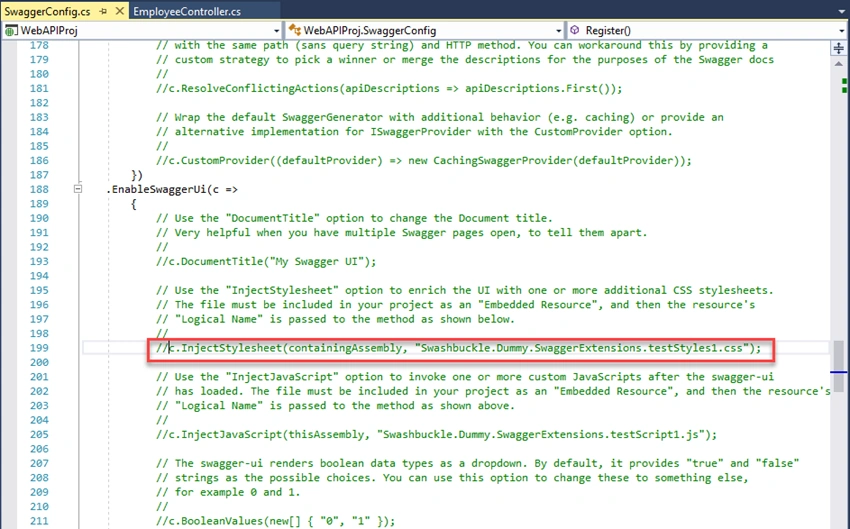Click the comment "has loaded. The file must be included"

493,391
